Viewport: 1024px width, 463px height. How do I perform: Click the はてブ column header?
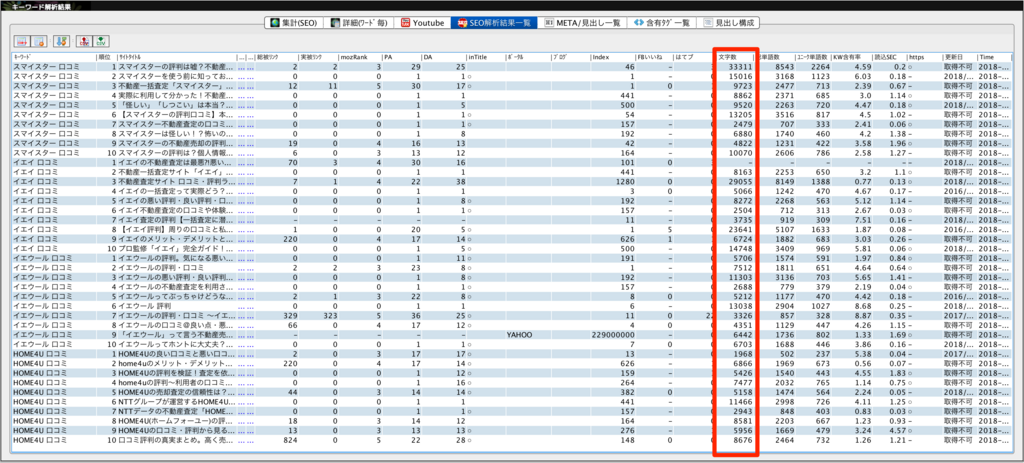(x=695, y=57)
